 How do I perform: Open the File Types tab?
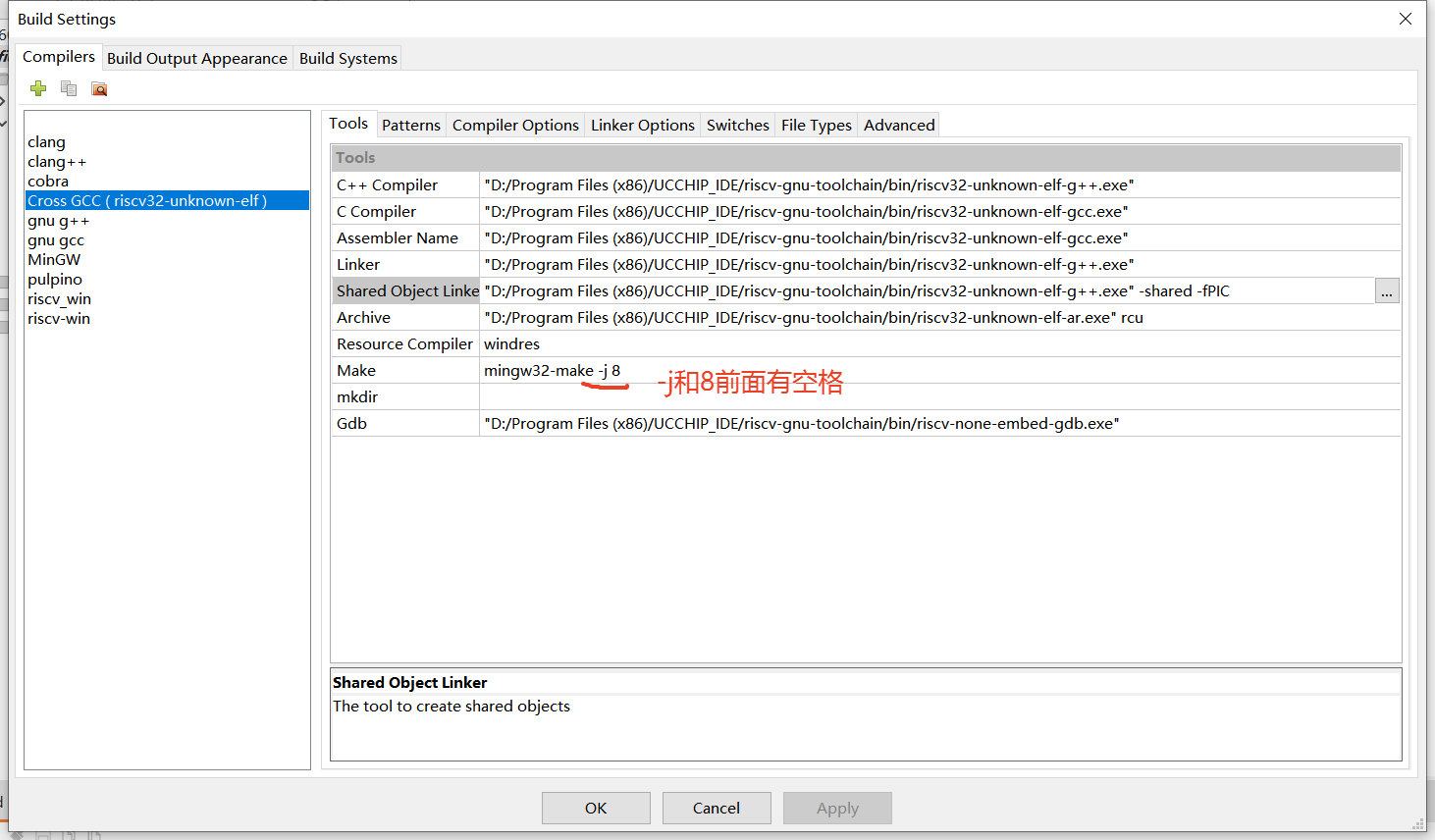817,125
